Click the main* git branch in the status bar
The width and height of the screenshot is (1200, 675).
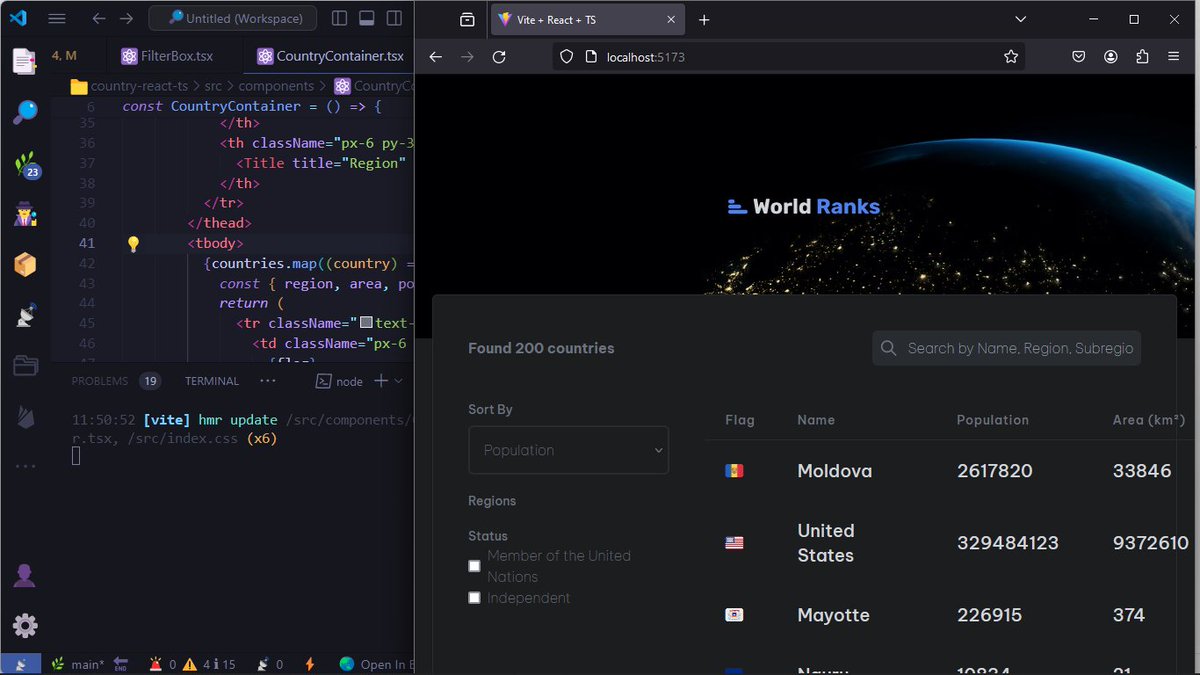pos(77,664)
